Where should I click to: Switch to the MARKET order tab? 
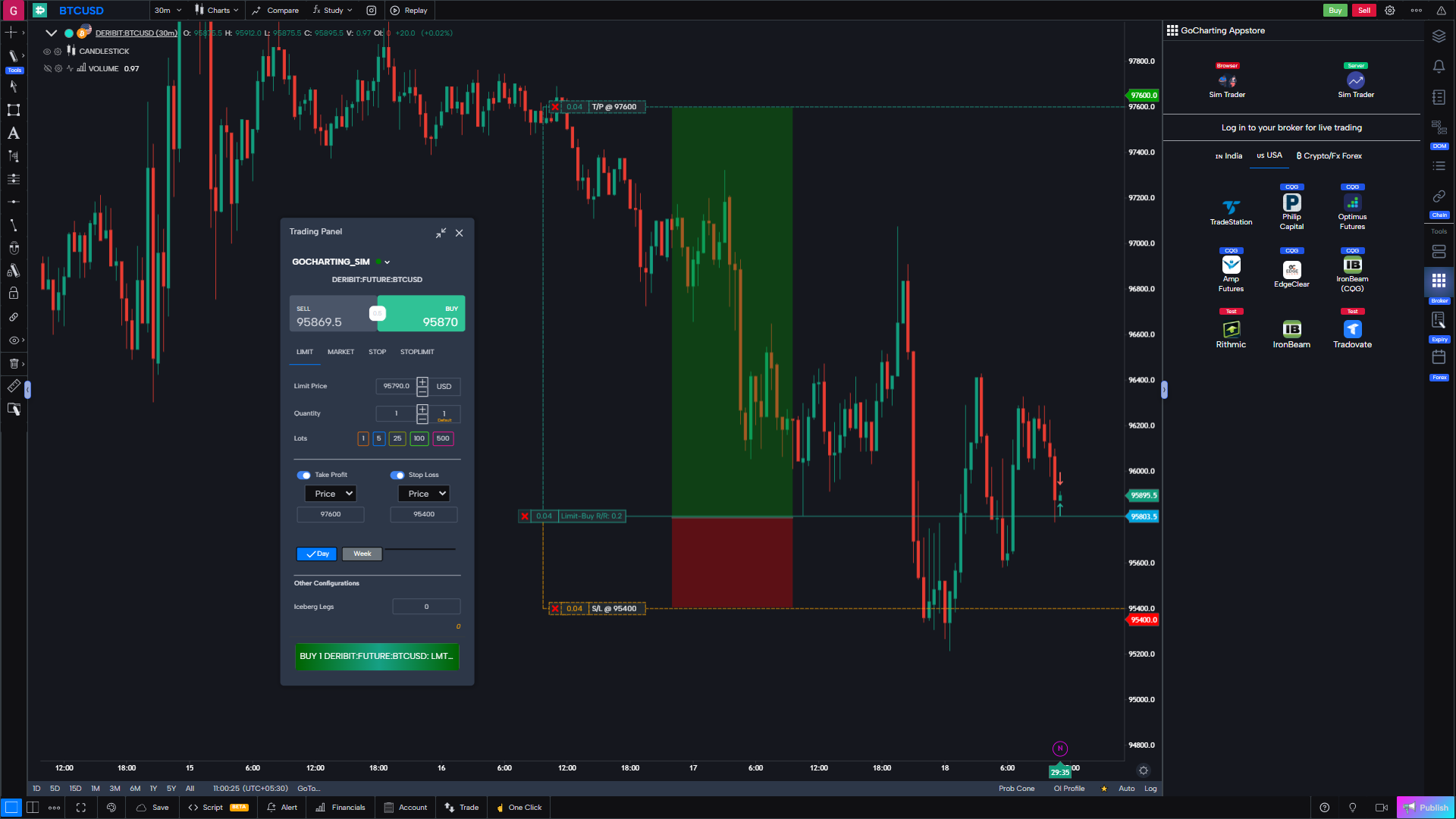click(340, 351)
